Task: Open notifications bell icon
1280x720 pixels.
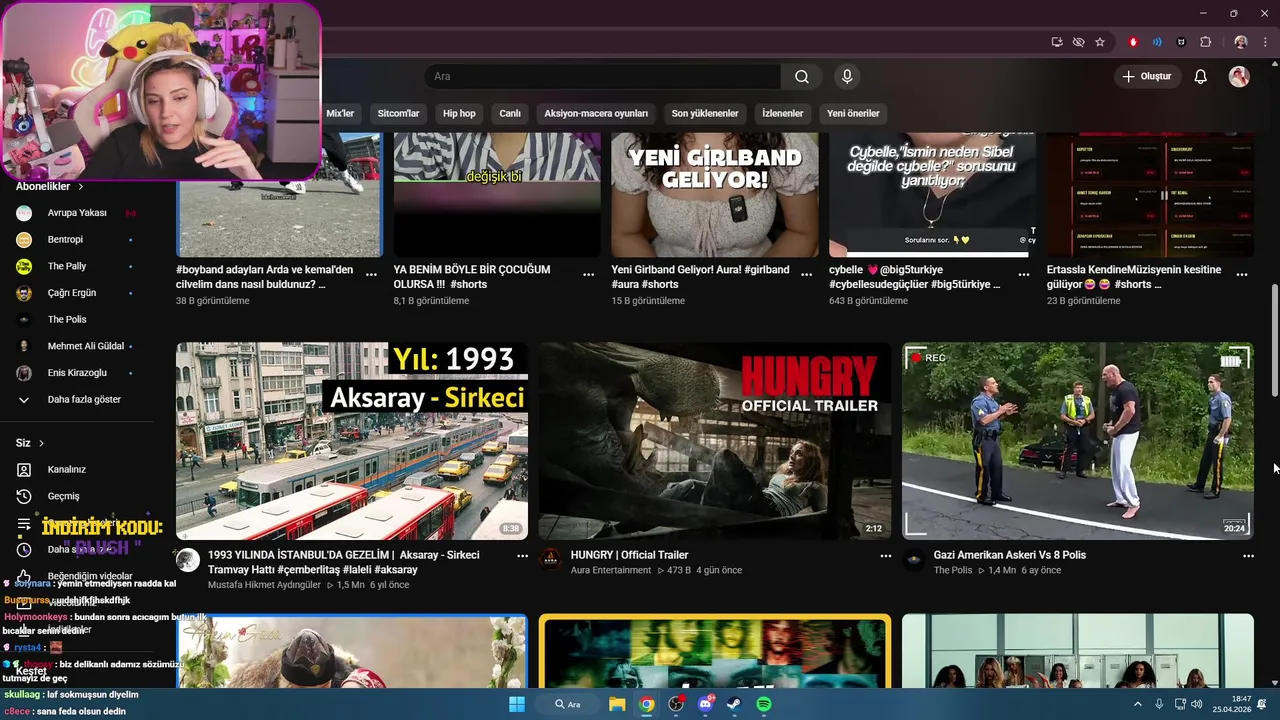Action: pyautogui.click(x=1201, y=77)
